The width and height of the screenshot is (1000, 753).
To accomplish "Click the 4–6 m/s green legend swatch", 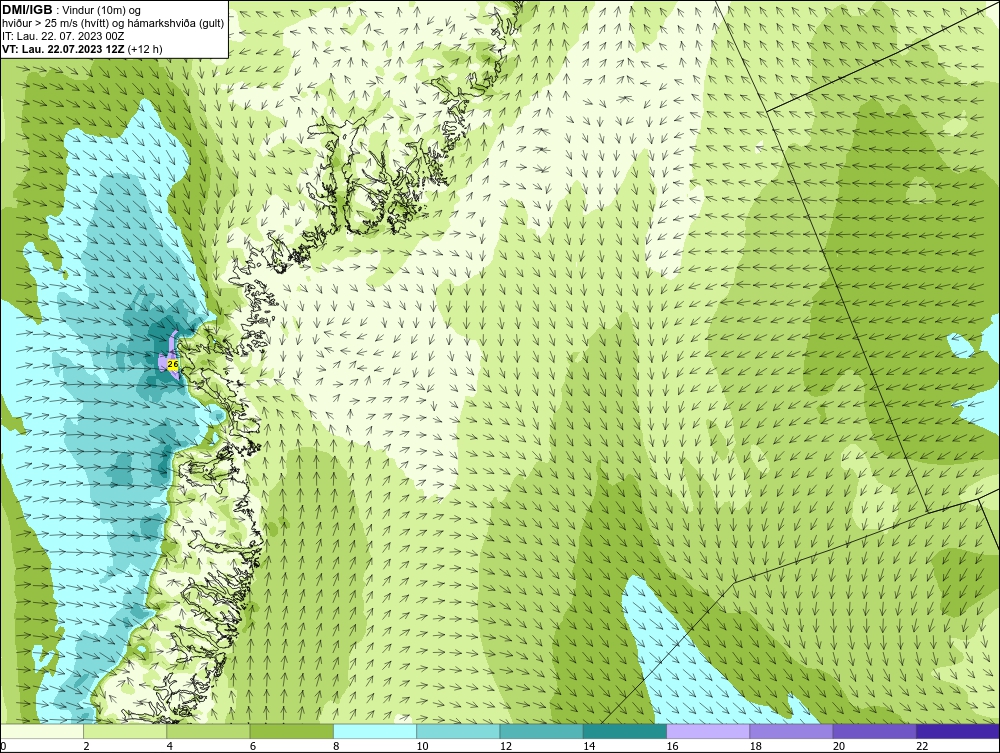I will [x=209, y=731].
